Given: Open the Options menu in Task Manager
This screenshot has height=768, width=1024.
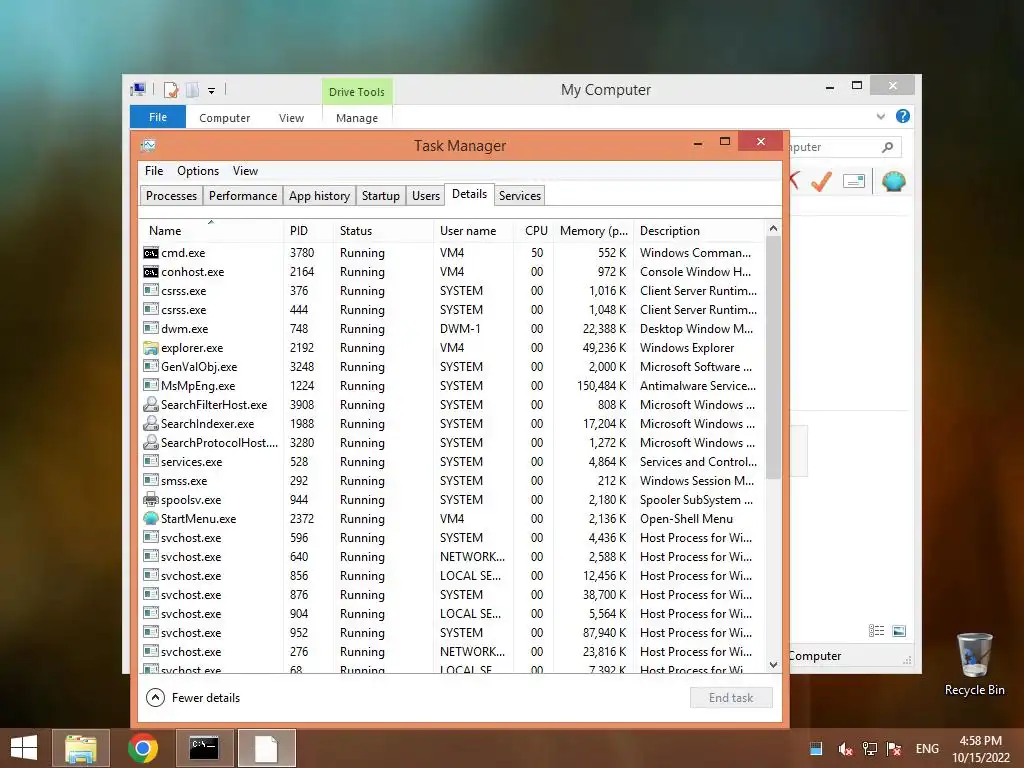Looking at the screenshot, I should pos(198,170).
